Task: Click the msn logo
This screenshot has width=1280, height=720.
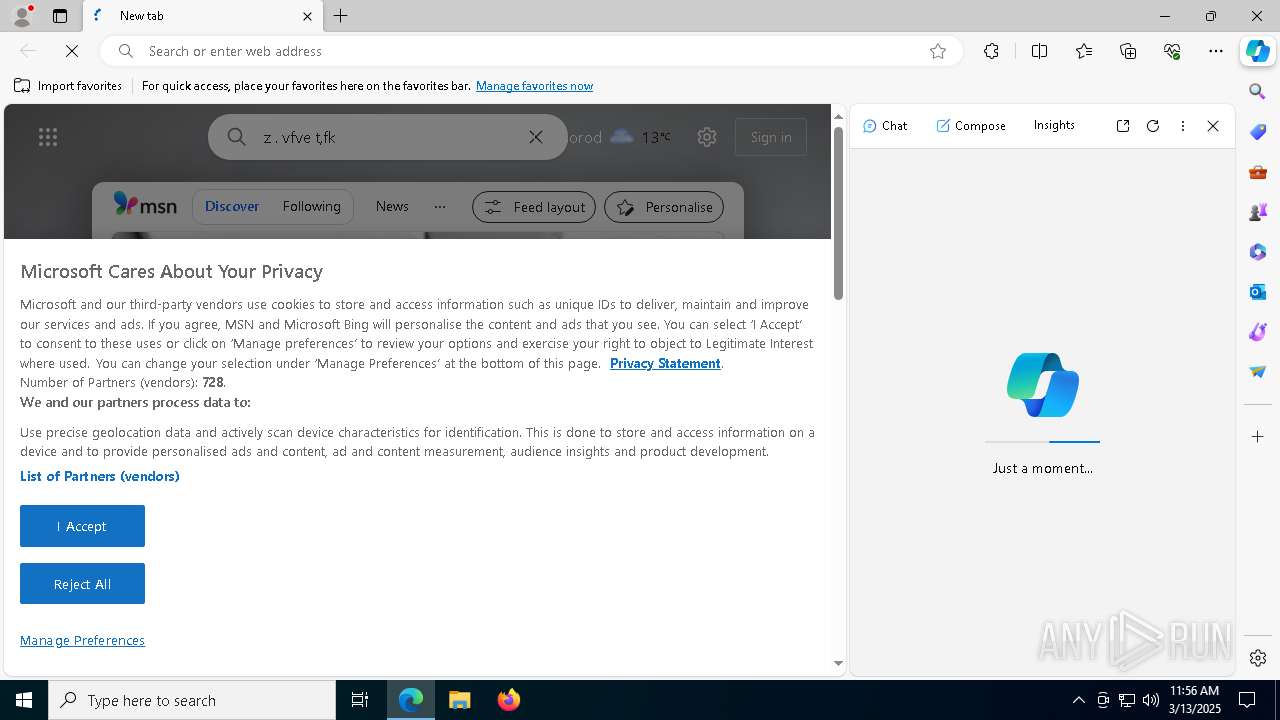Action: (145, 206)
